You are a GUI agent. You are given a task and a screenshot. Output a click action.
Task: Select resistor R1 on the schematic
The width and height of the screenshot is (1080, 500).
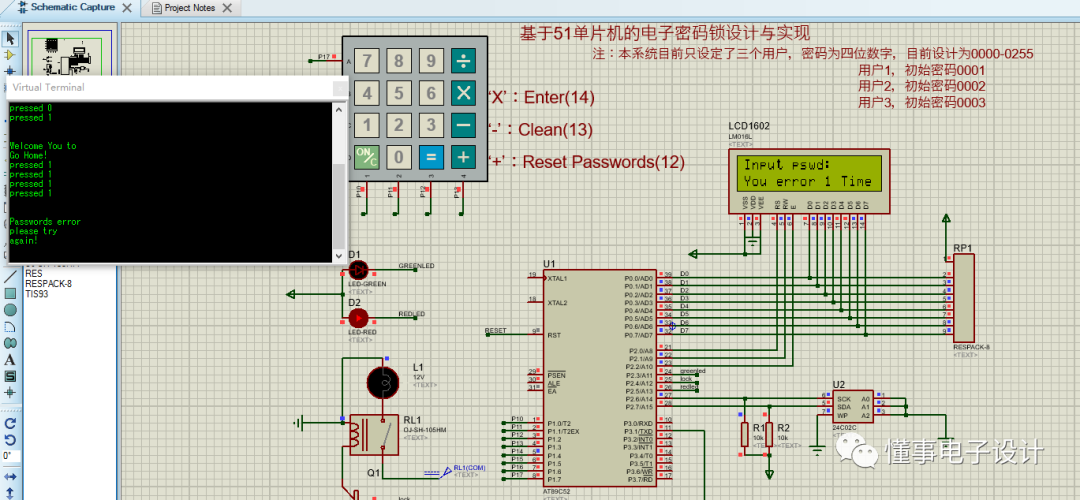(x=745, y=435)
